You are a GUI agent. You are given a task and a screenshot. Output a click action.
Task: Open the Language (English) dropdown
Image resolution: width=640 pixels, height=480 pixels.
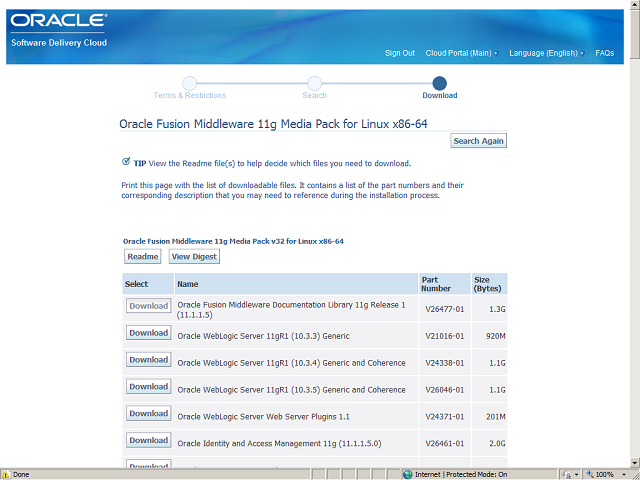(547, 53)
